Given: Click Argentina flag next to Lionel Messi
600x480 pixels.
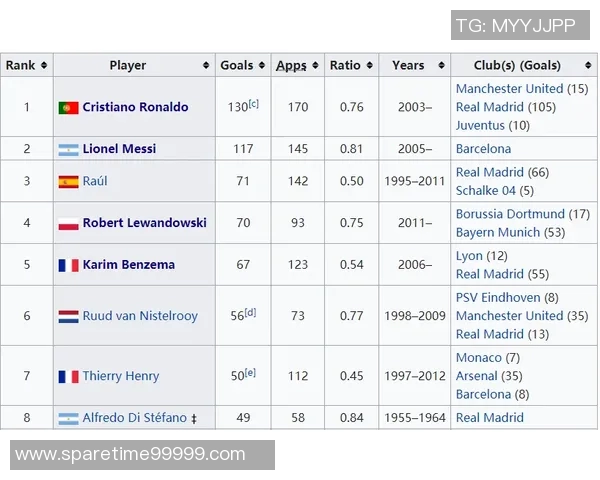Looking at the screenshot, I should click(68, 149).
